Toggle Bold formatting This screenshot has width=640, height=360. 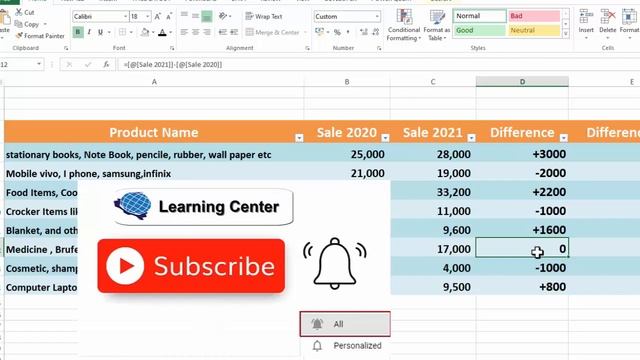point(78,32)
